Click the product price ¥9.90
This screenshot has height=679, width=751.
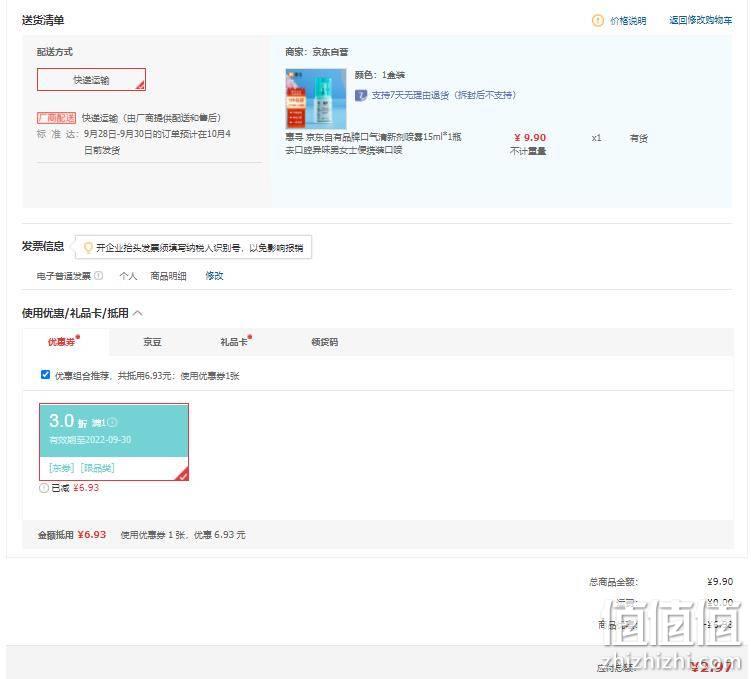(530, 137)
